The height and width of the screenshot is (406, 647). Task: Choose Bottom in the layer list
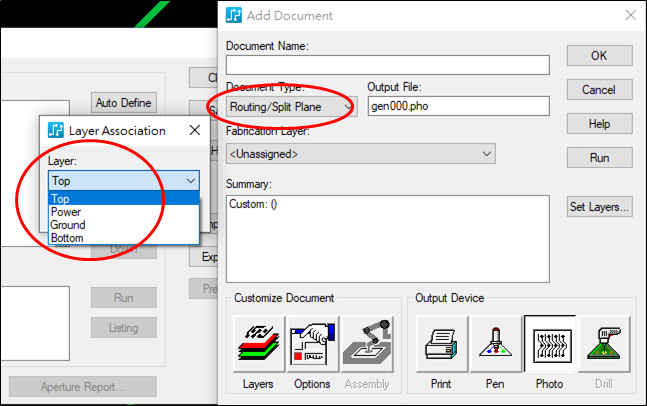pos(68,238)
